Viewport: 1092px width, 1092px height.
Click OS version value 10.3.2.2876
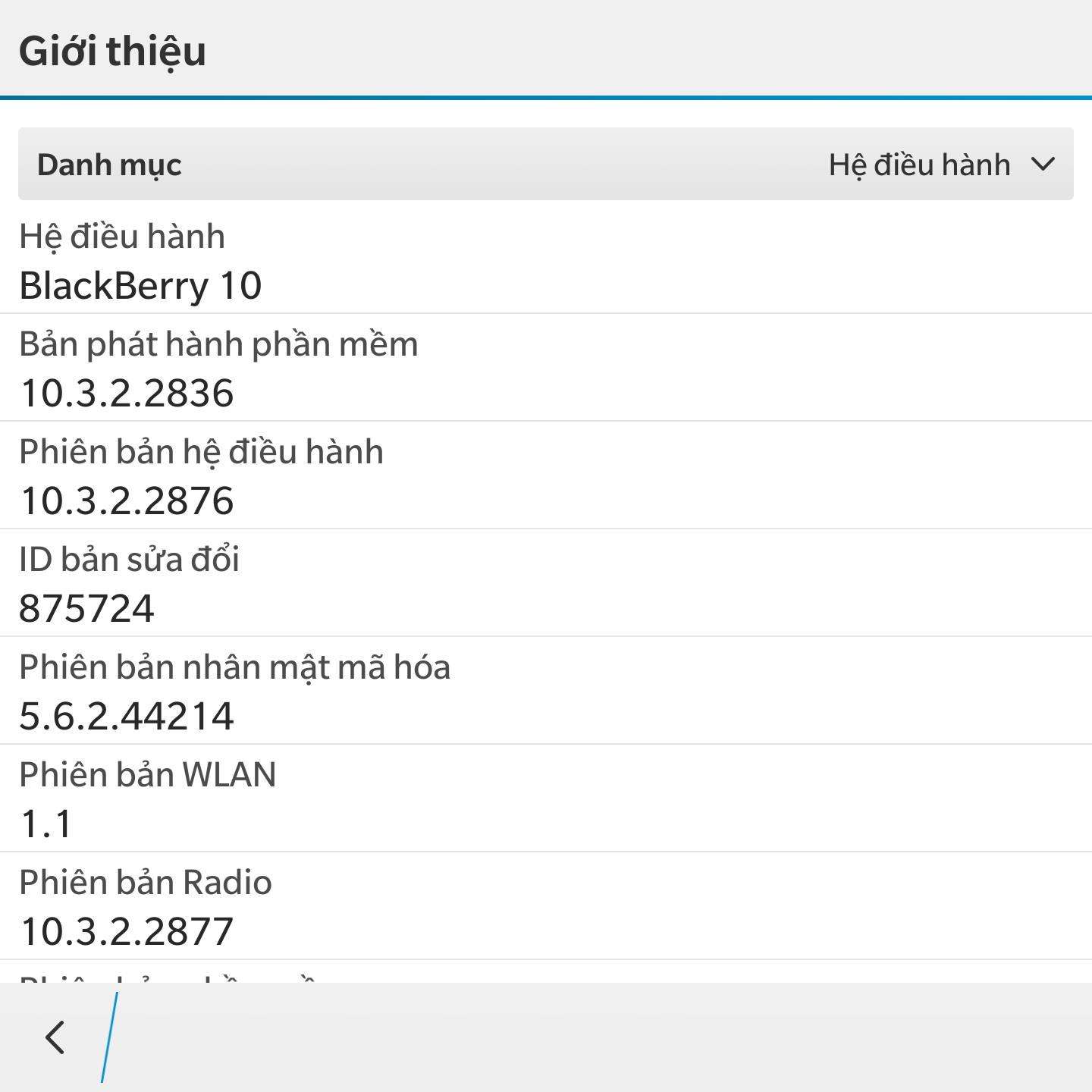[127, 501]
